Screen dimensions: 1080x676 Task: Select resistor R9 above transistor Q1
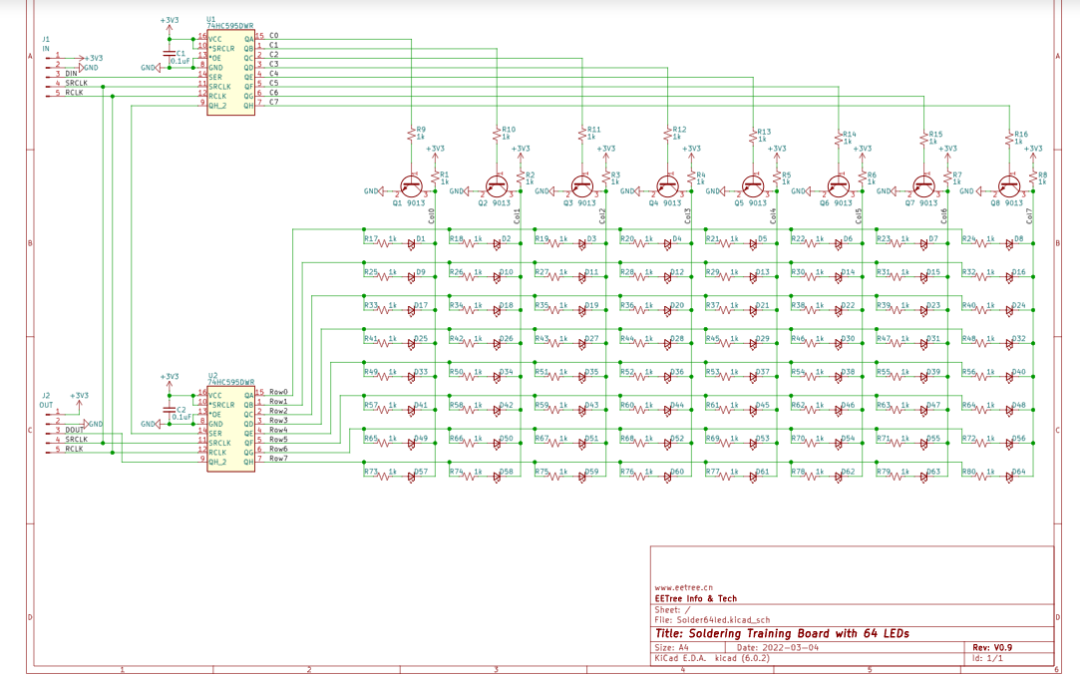point(411,133)
